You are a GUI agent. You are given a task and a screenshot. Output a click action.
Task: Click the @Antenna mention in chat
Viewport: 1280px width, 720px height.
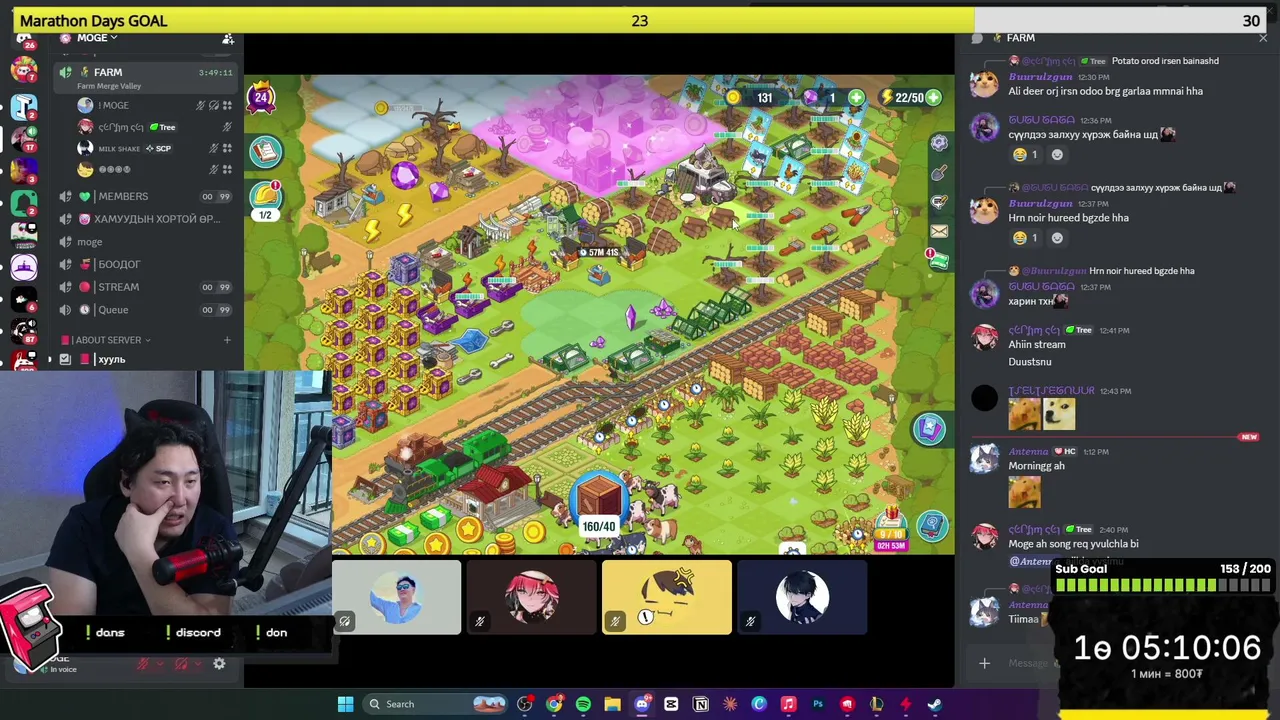(1030, 562)
